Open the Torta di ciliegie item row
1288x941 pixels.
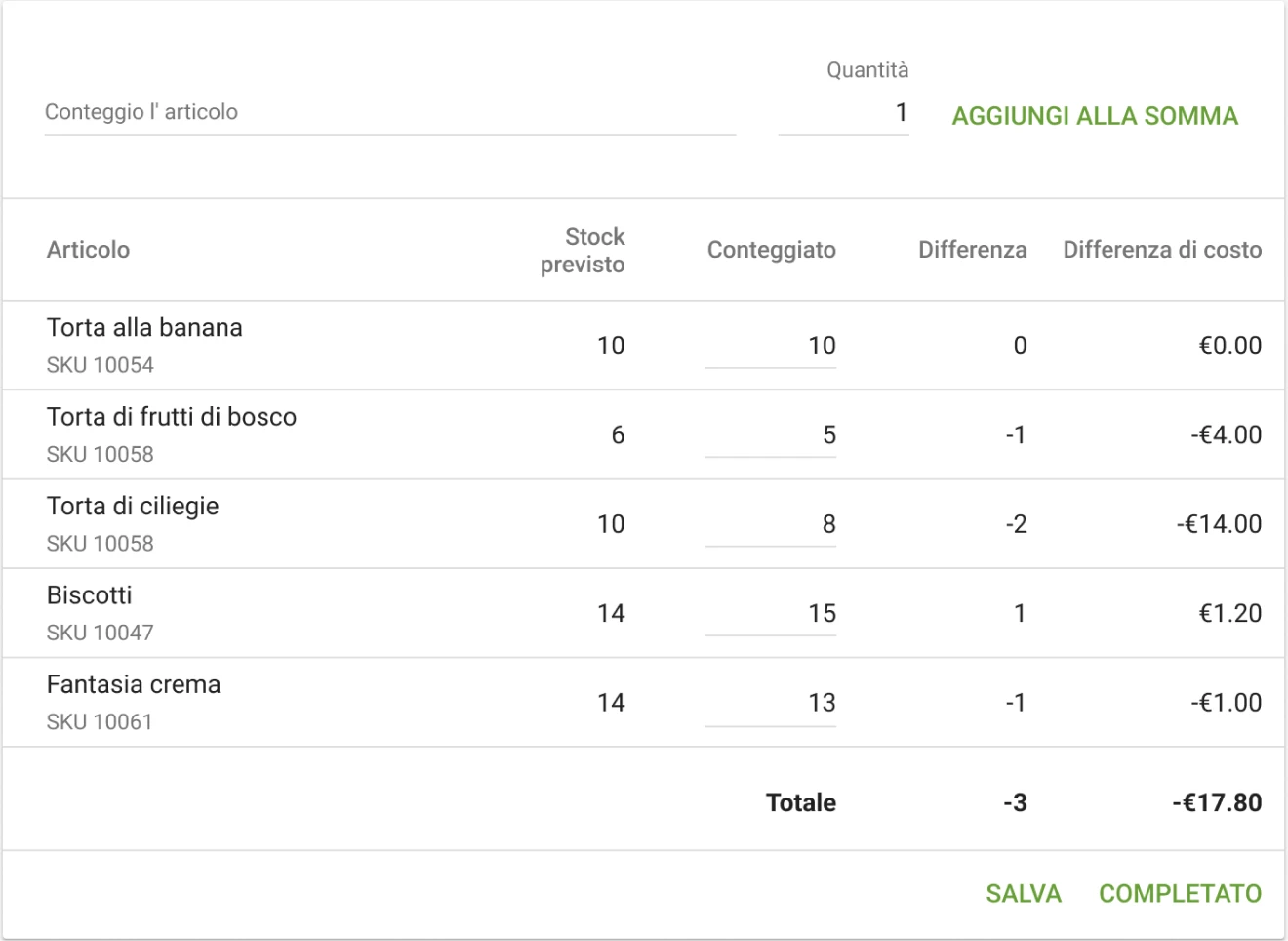click(133, 507)
